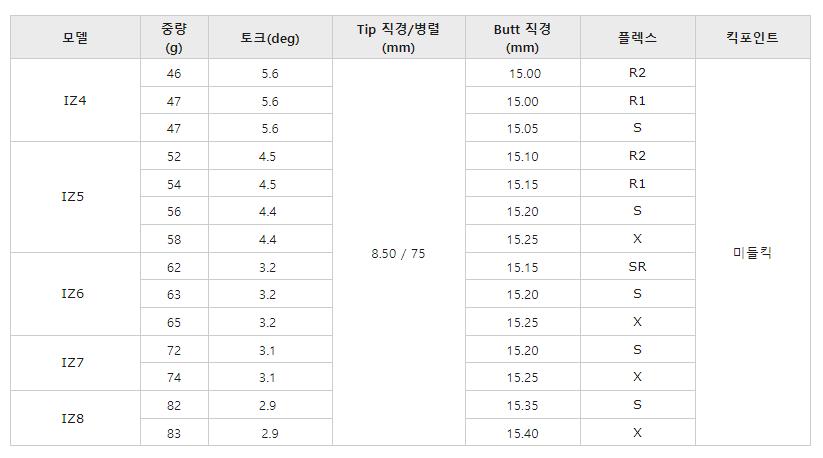
Task: Select the 플렉스 column header
Action: point(637,38)
